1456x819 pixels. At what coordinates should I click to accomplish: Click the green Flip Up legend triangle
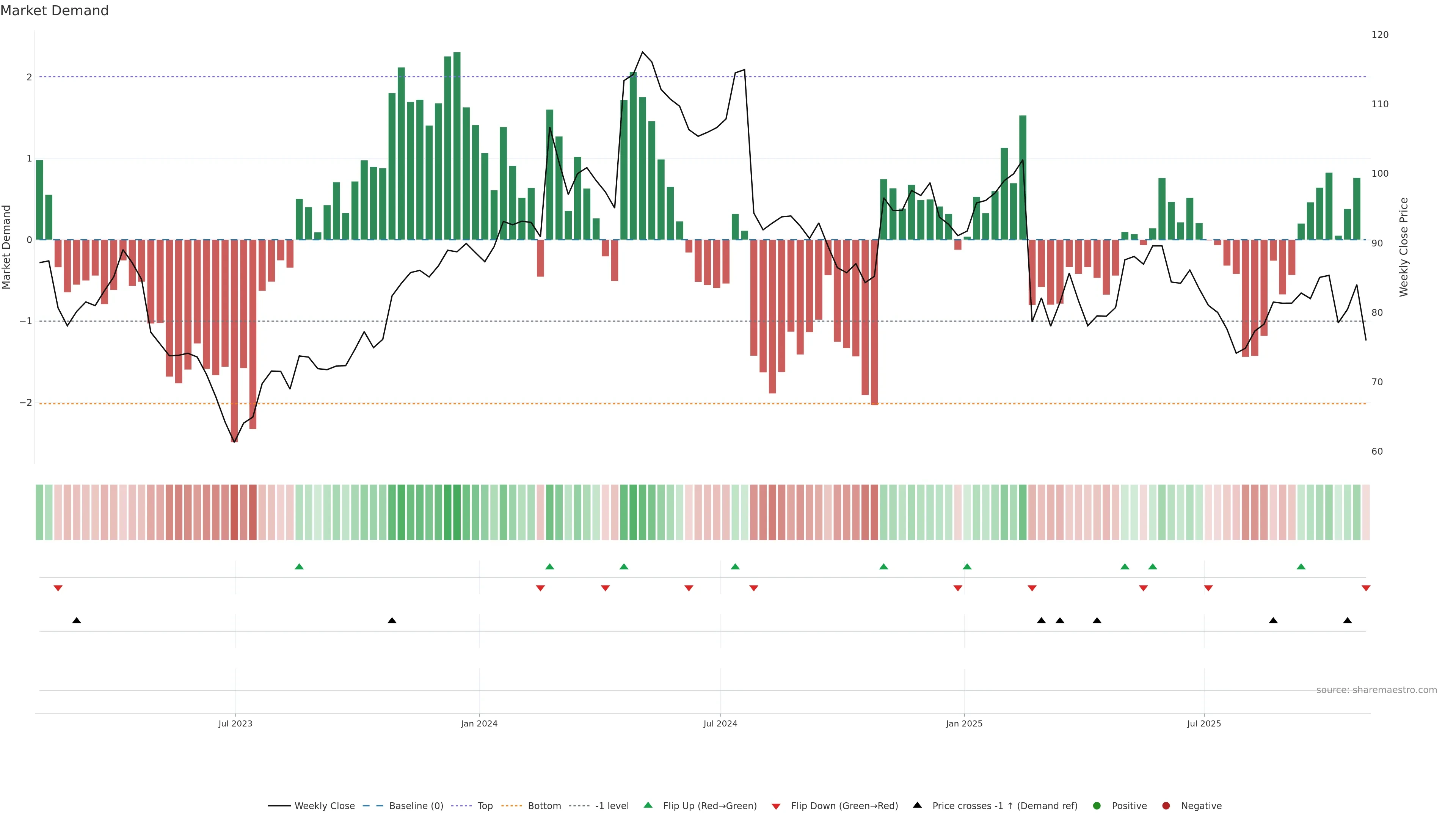click(x=648, y=805)
